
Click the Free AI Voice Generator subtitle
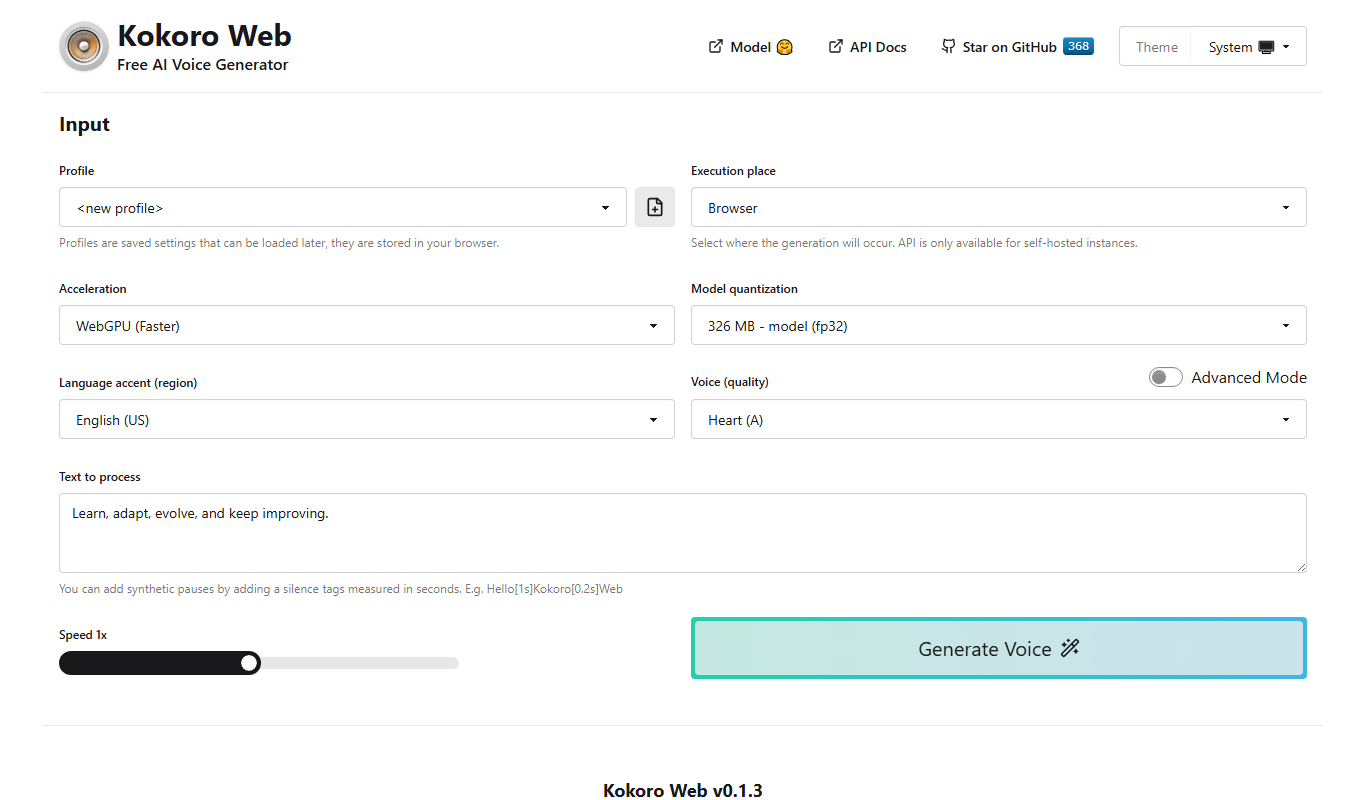pyautogui.click(x=203, y=64)
